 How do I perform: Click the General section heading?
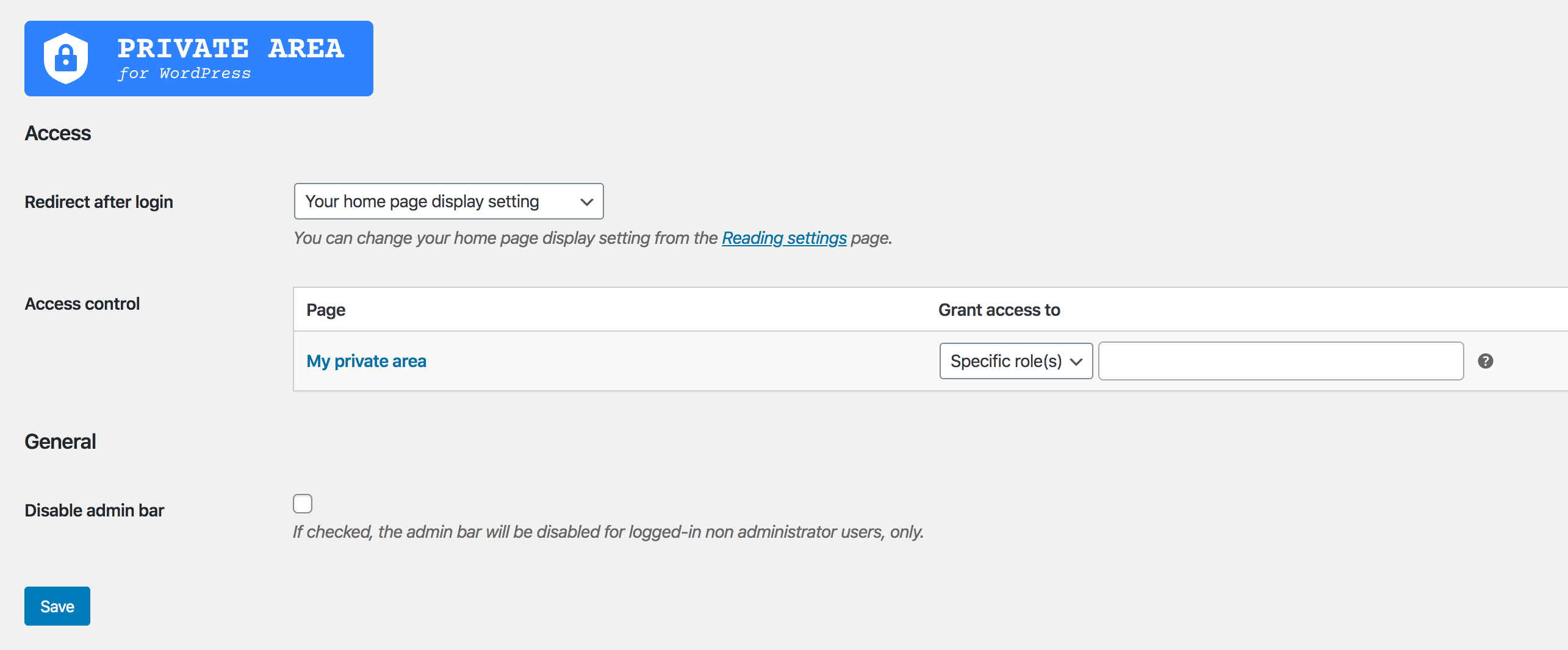tap(60, 441)
